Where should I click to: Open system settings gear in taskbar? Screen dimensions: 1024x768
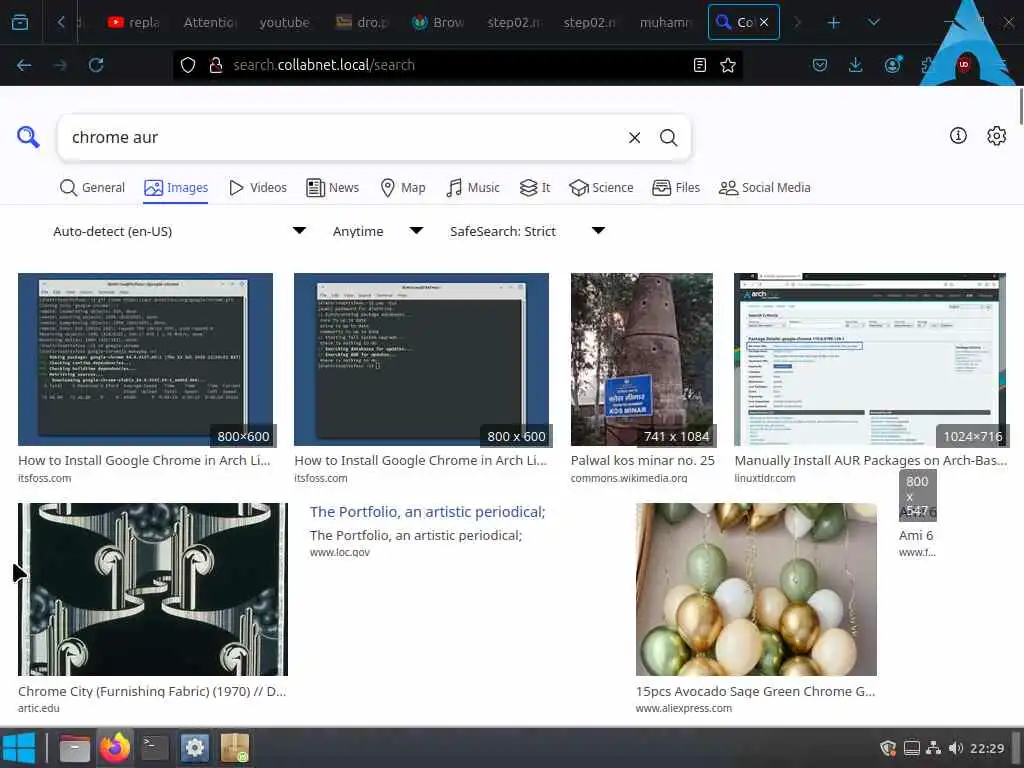click(195, 748)
